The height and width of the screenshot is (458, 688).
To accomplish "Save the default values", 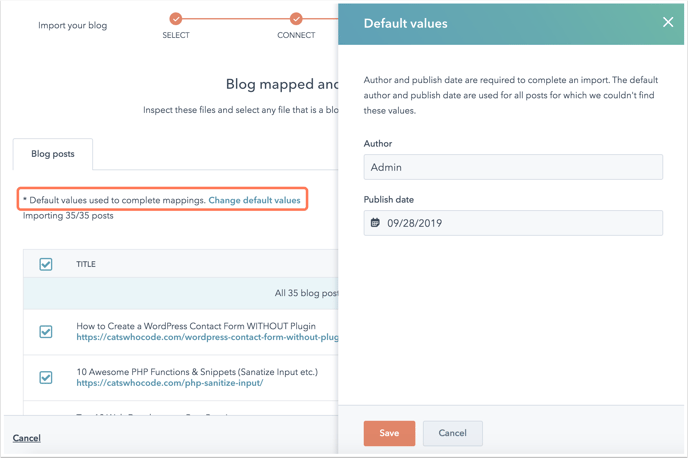I will 389,433.
